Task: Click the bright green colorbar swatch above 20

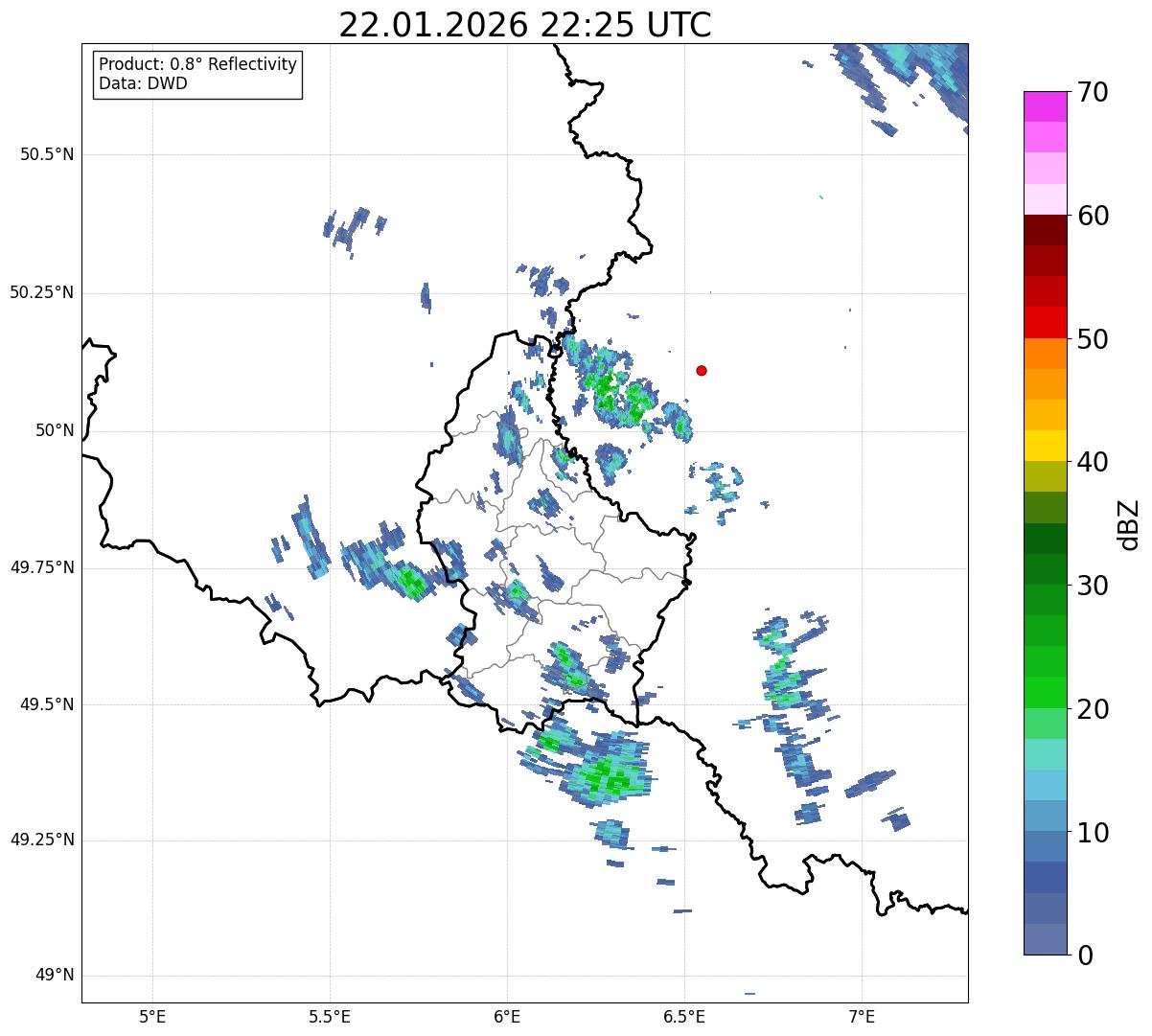Action: pyautogui.click(x=1045, y=692)
